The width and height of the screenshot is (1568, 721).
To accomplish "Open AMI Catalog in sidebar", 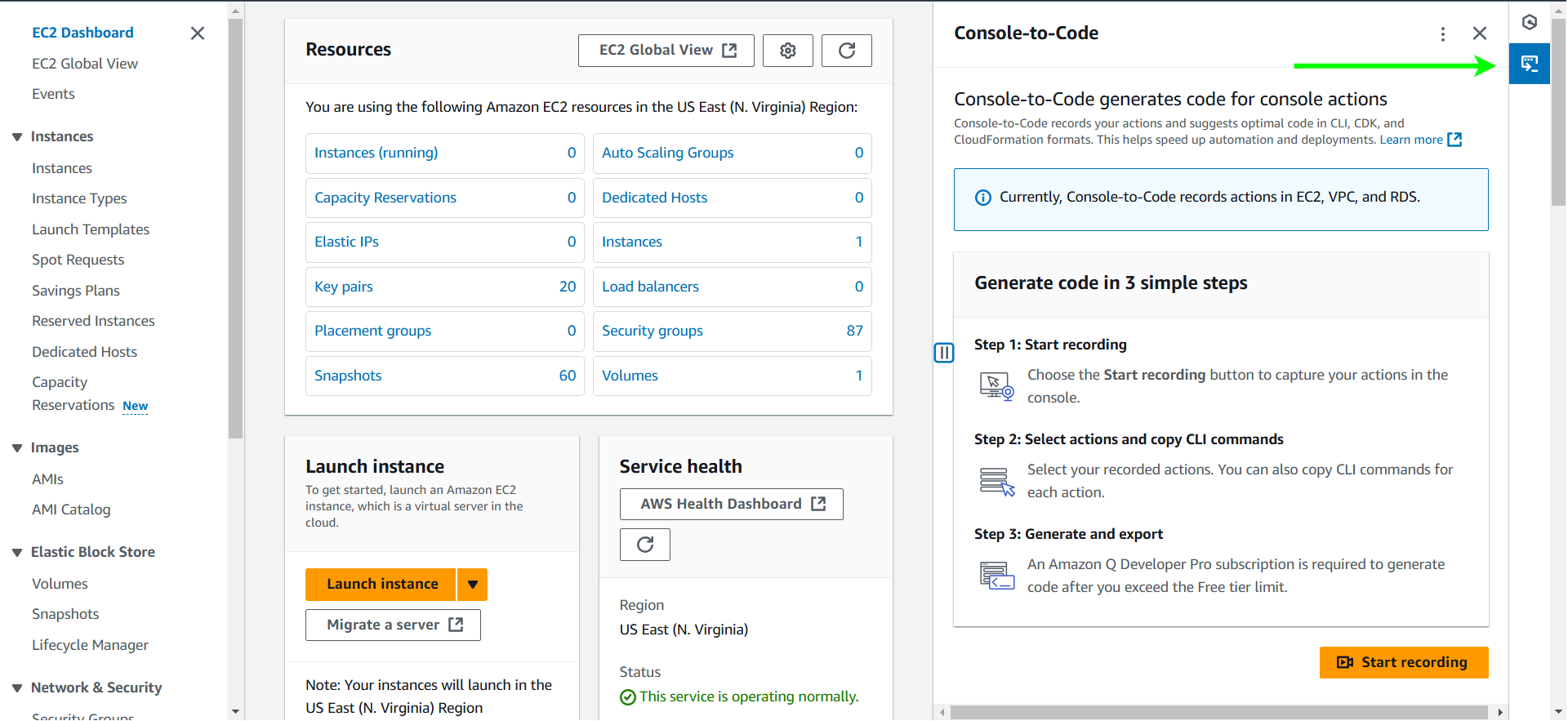I will tap(71, 510).
